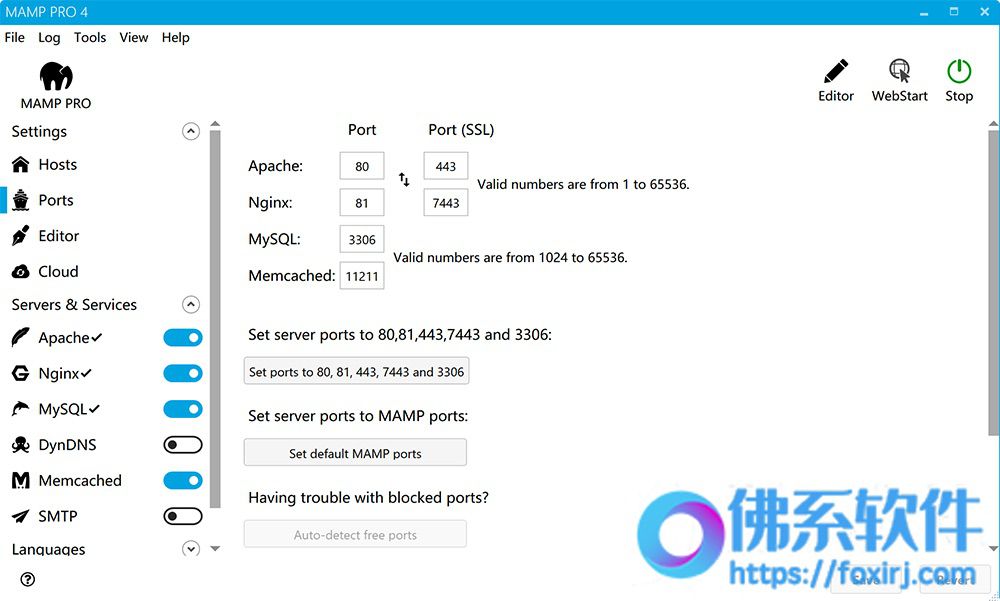1000x601 pixels.
Task: Close the MAMP PRO window
Action: tap(984, 12)
